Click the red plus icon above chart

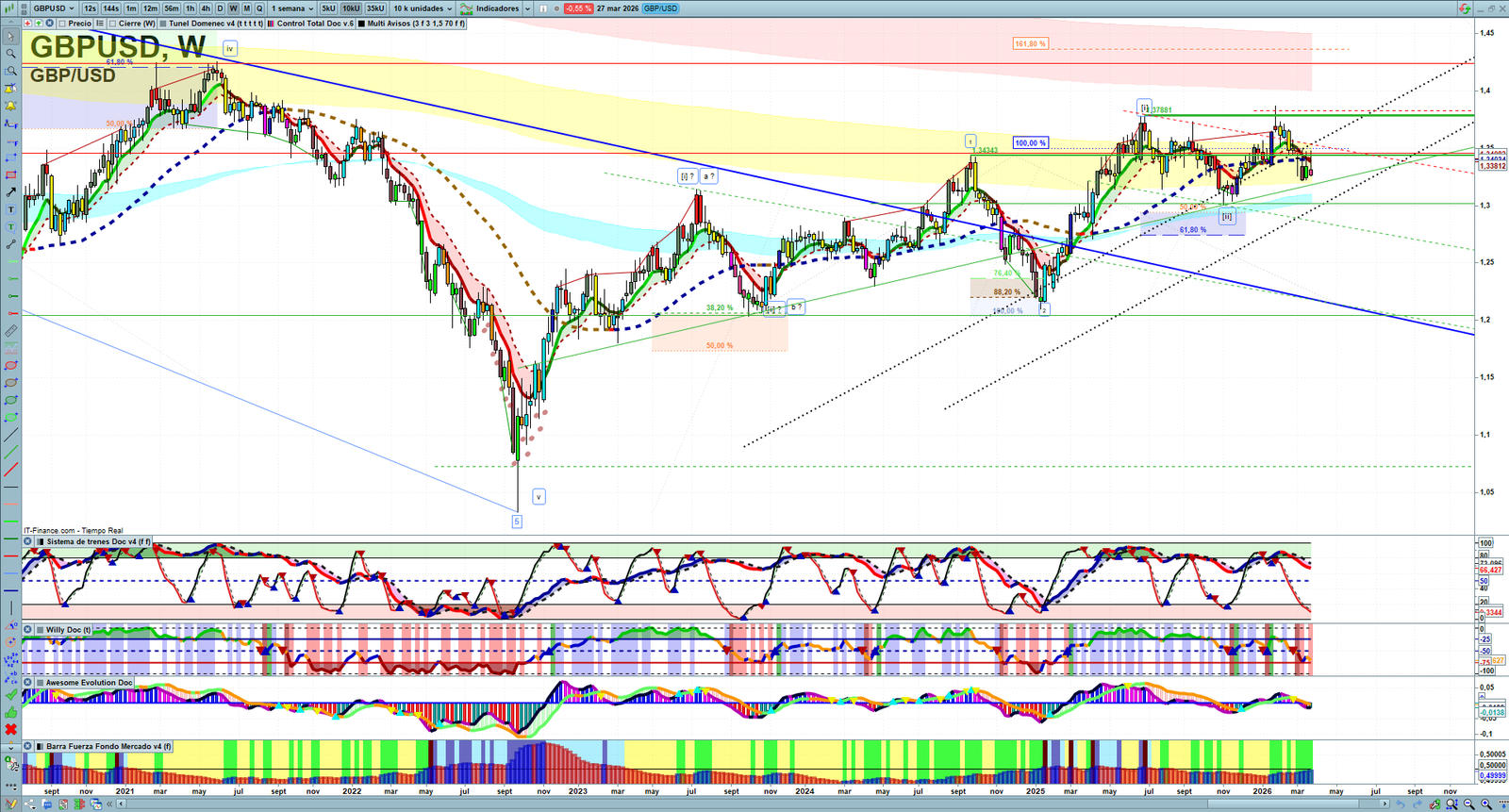coord(28,24)
